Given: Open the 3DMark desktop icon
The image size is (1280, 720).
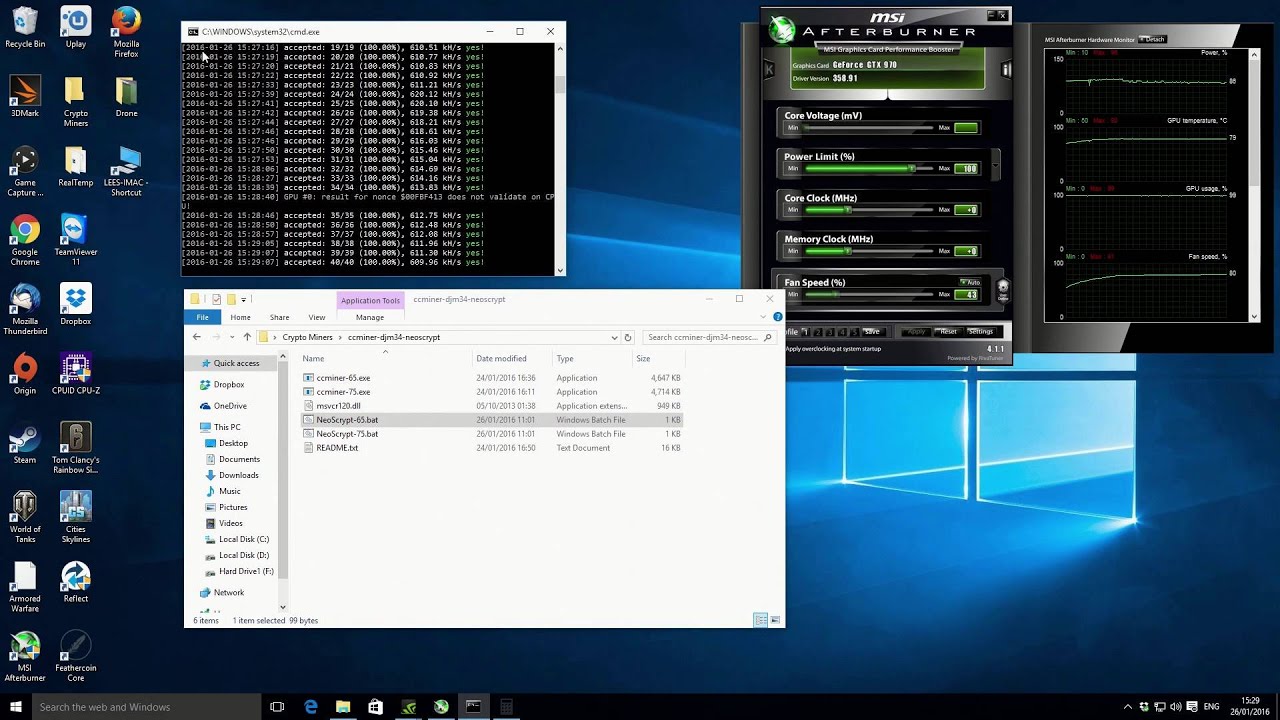Looking at the screenshot, I should (x=25, y=96).
